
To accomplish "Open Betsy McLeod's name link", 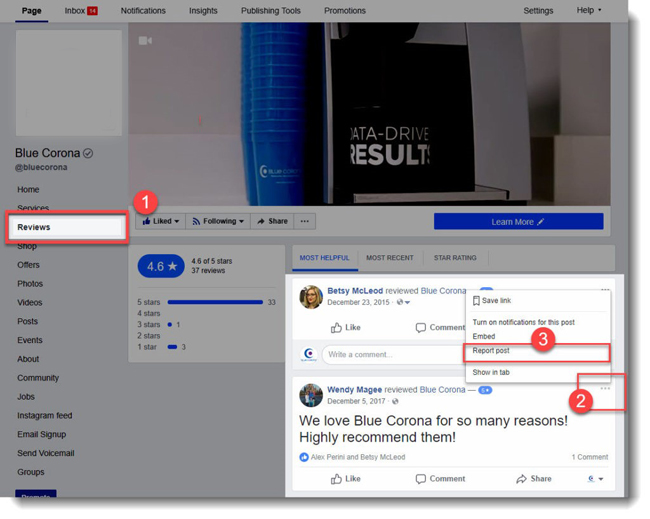I will coord(355,291).
